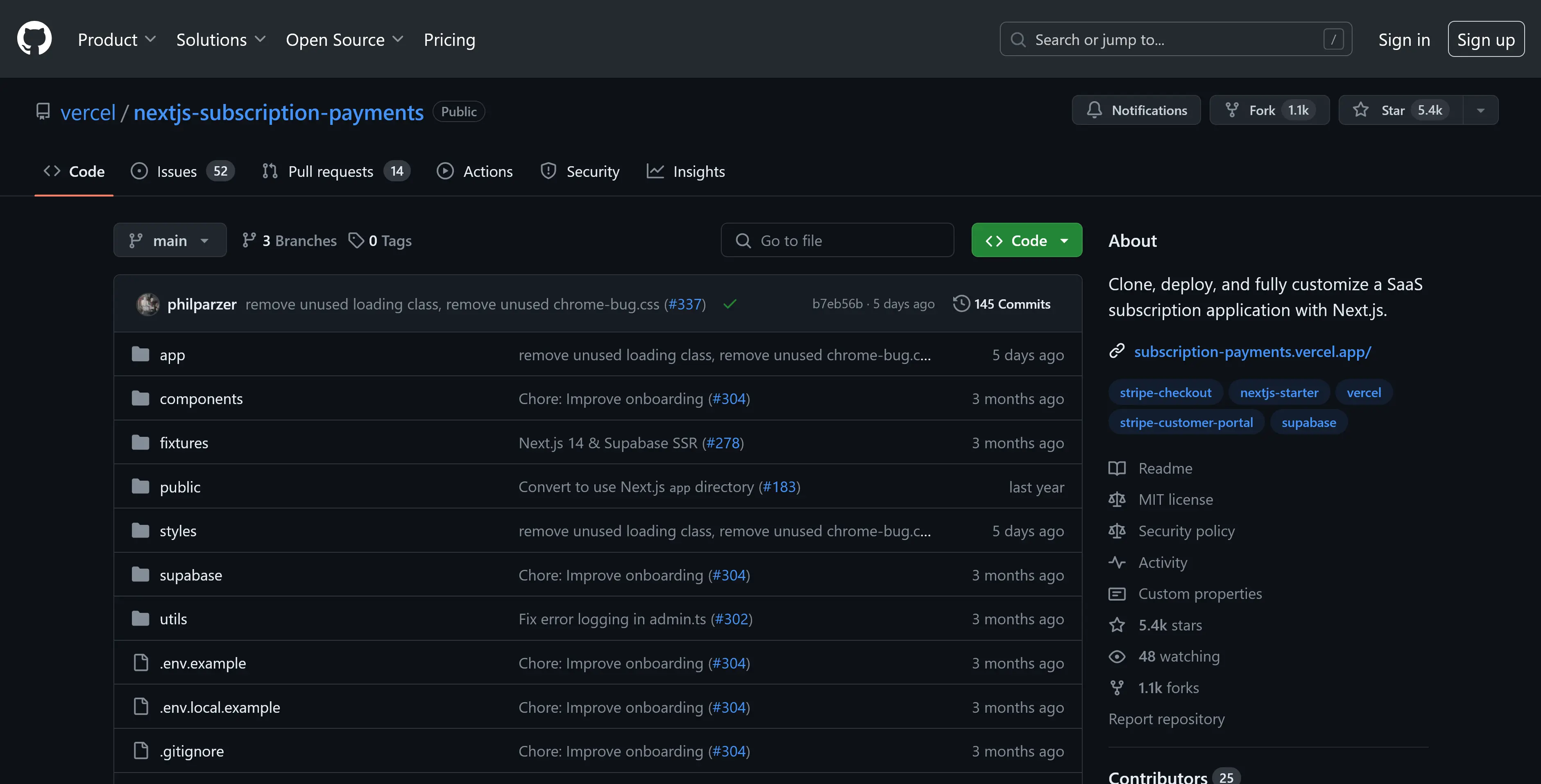Click the Go to file search field

click(837, 240)
